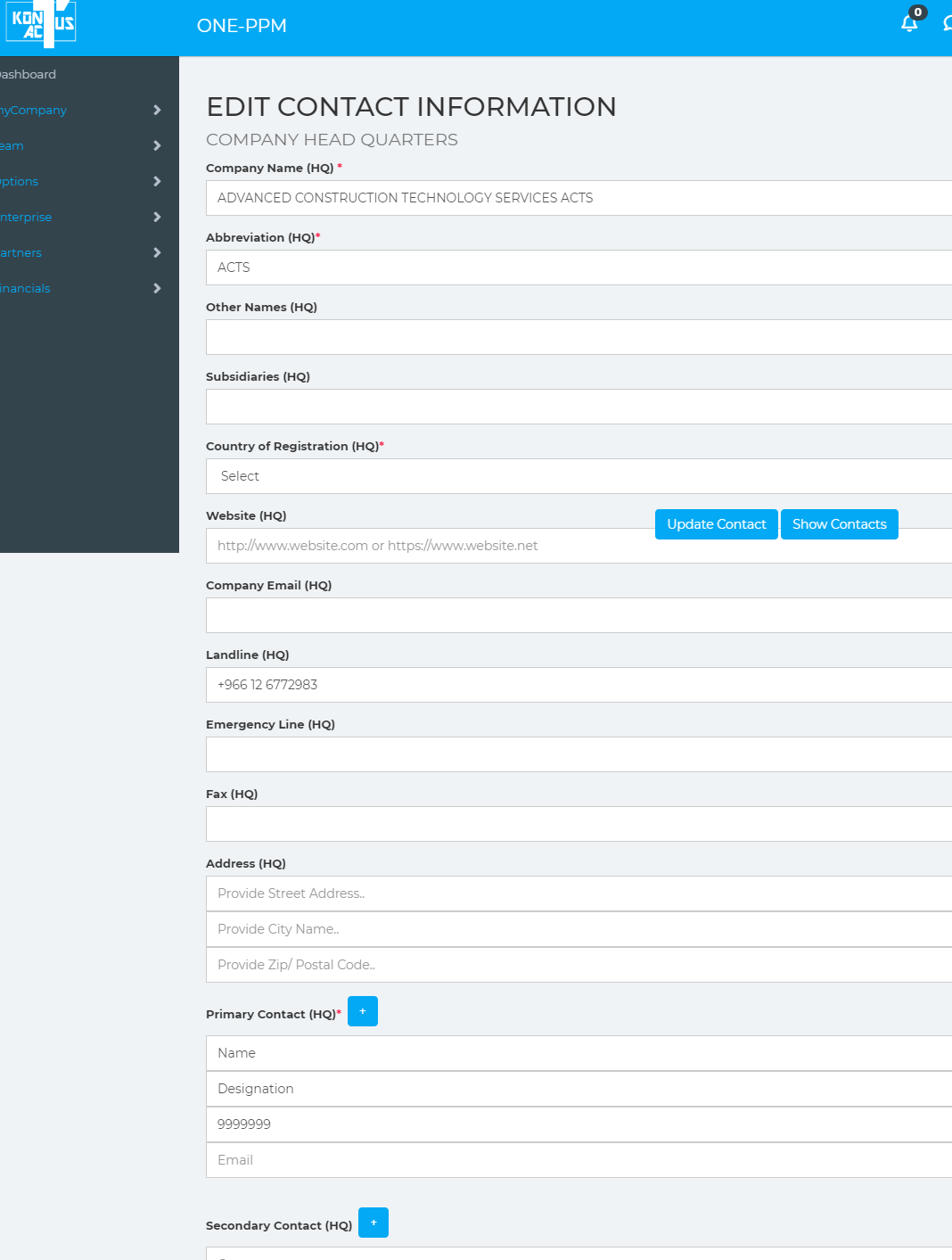Expand the myCompany sidebar menu chevron
Viewport: 952px width, 1260px height.
pyautogui.click(x=157, y=110)
